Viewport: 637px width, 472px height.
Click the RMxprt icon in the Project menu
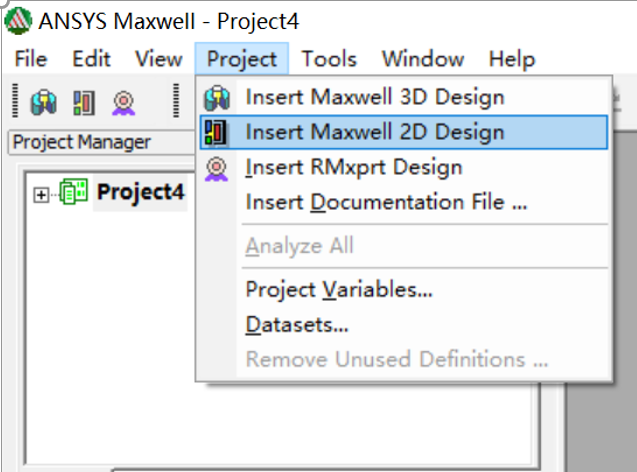(x=217, y=167)
